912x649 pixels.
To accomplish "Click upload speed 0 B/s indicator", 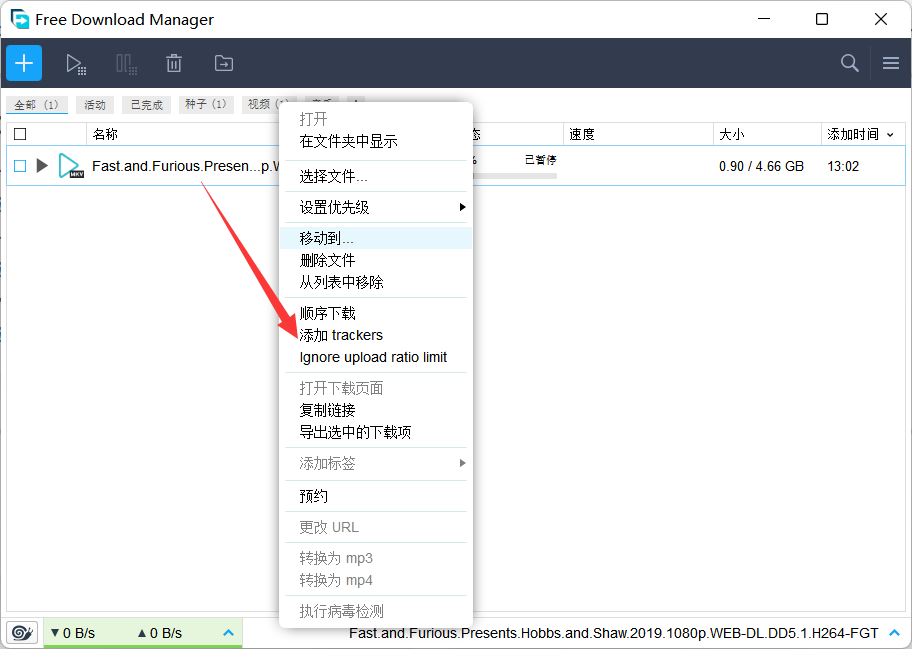I will click(x=160, y=633).
